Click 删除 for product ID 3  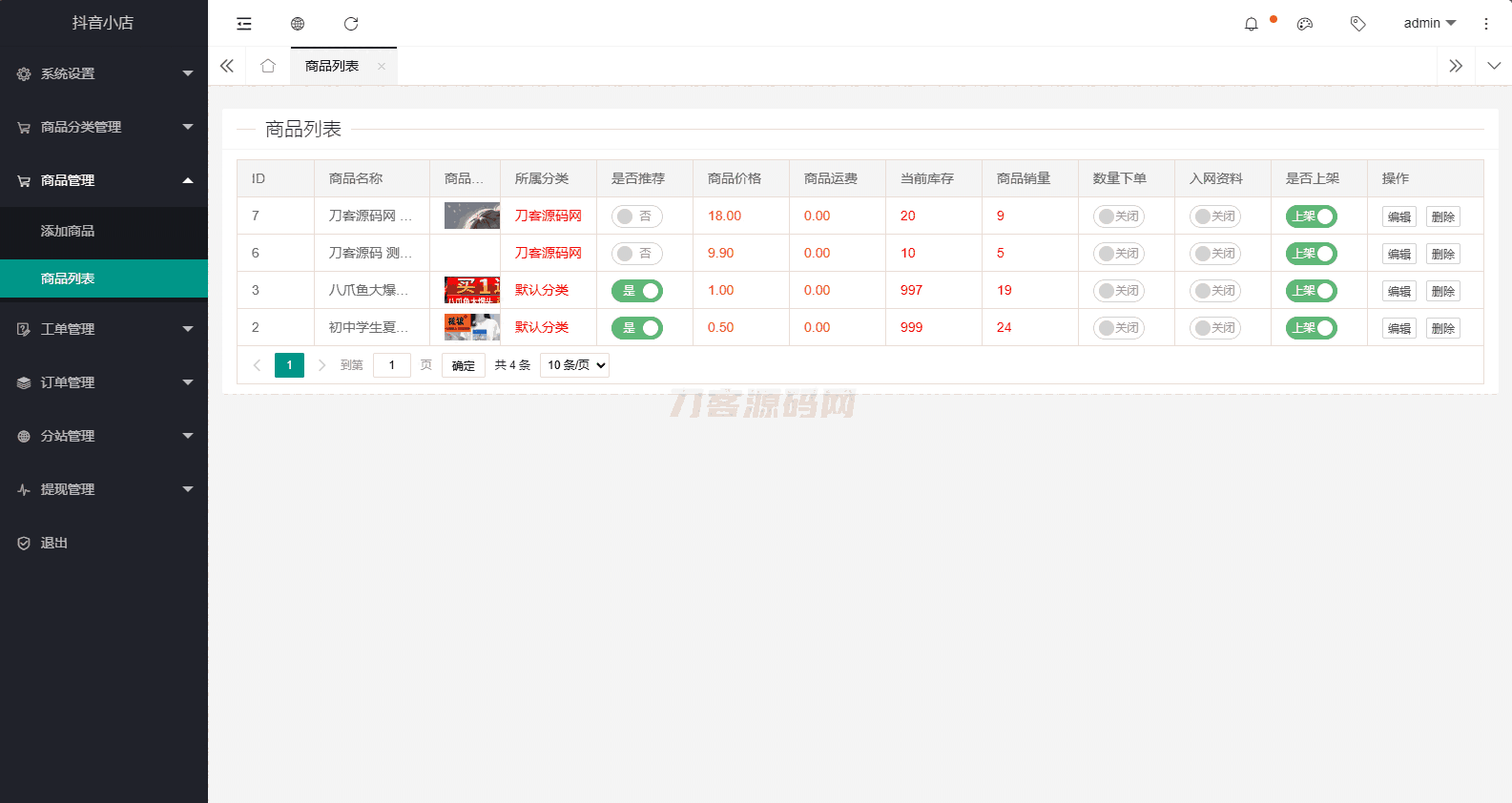click(1443, 291)
